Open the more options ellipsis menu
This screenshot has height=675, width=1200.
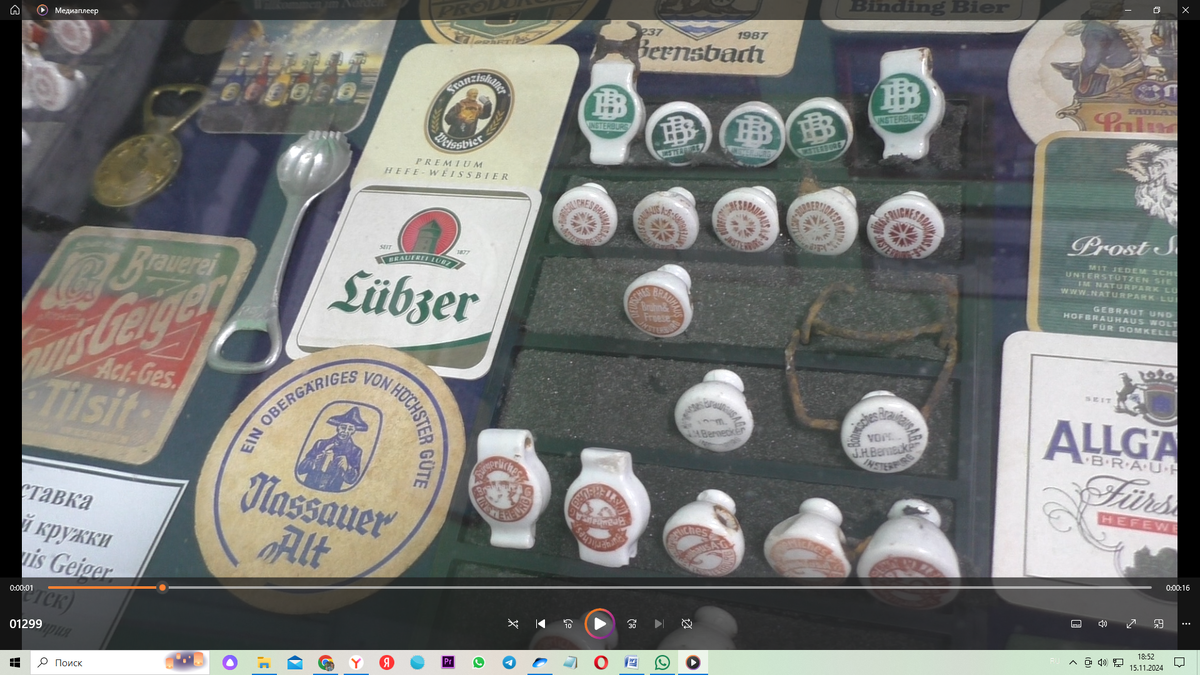(1186, 623)
